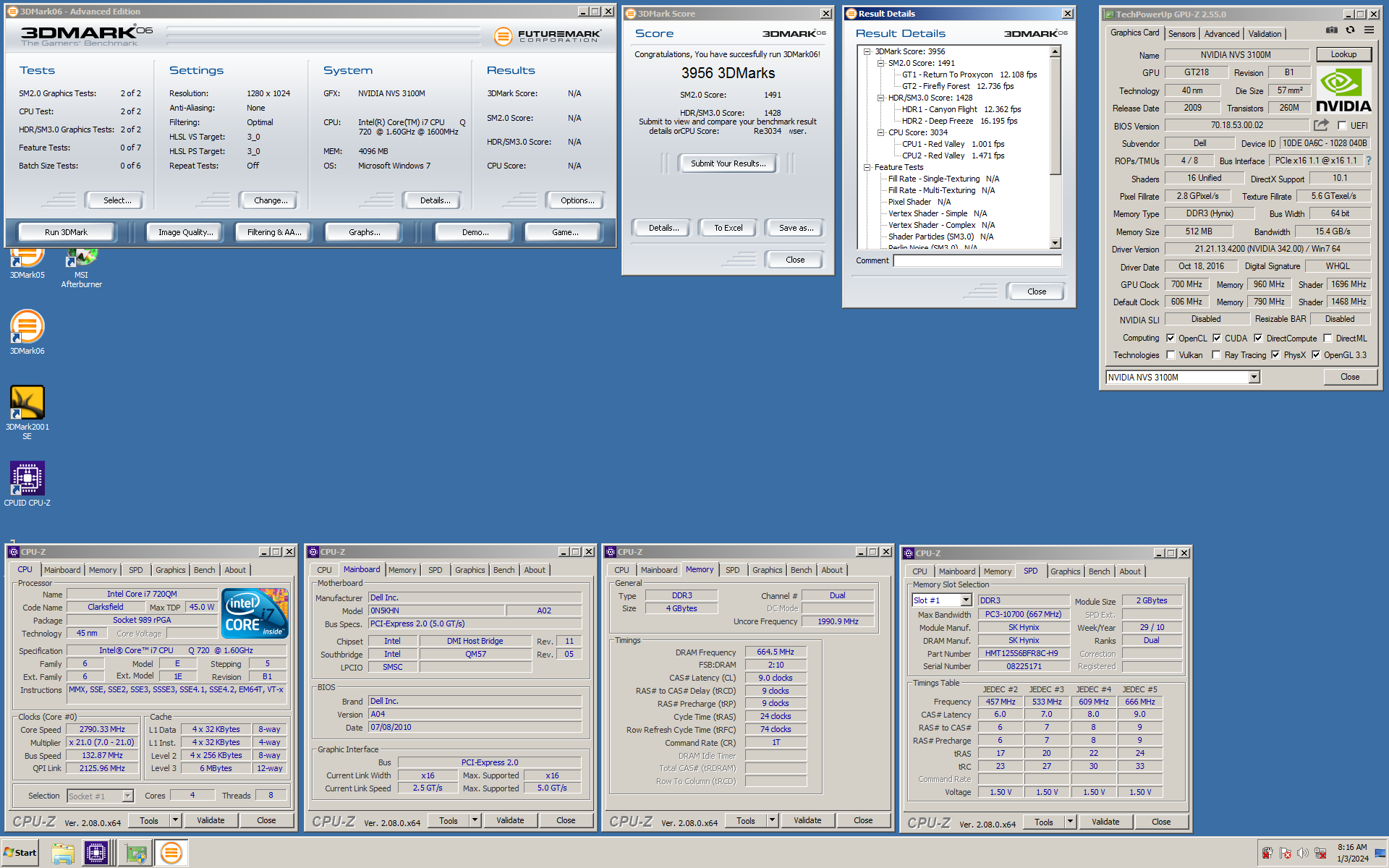Toggle the OpenCL checkbox
Viewport: 1389px width, 868px height.
click(1171, 338)
